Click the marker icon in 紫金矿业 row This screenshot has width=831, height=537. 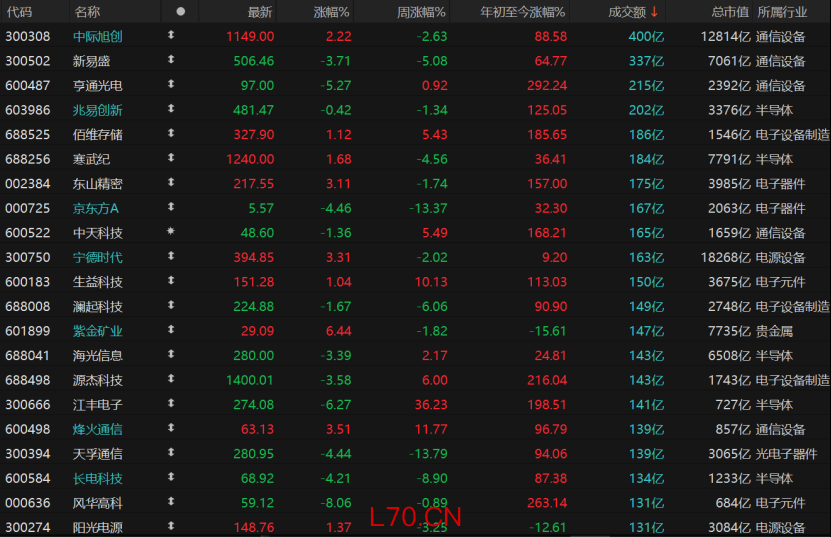171,330
